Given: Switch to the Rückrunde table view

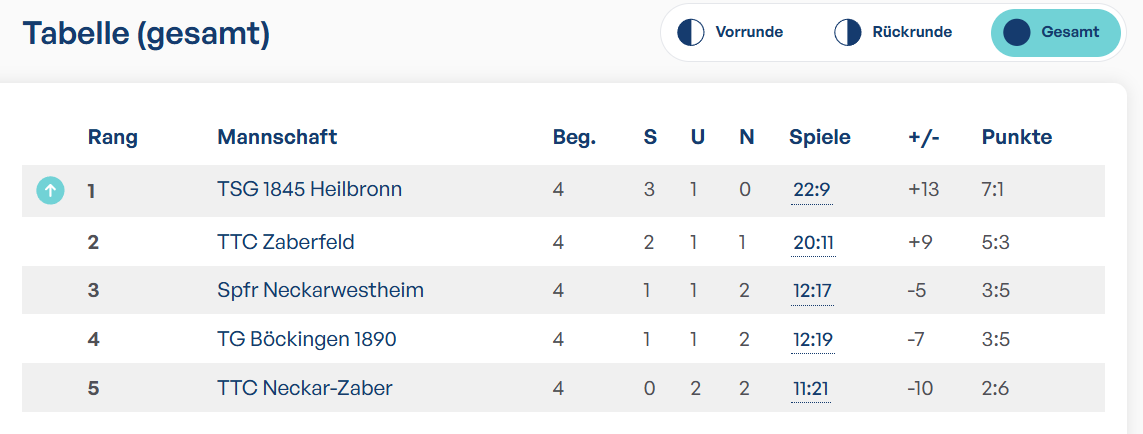Looking at the screenshot, I should point(894,32).
